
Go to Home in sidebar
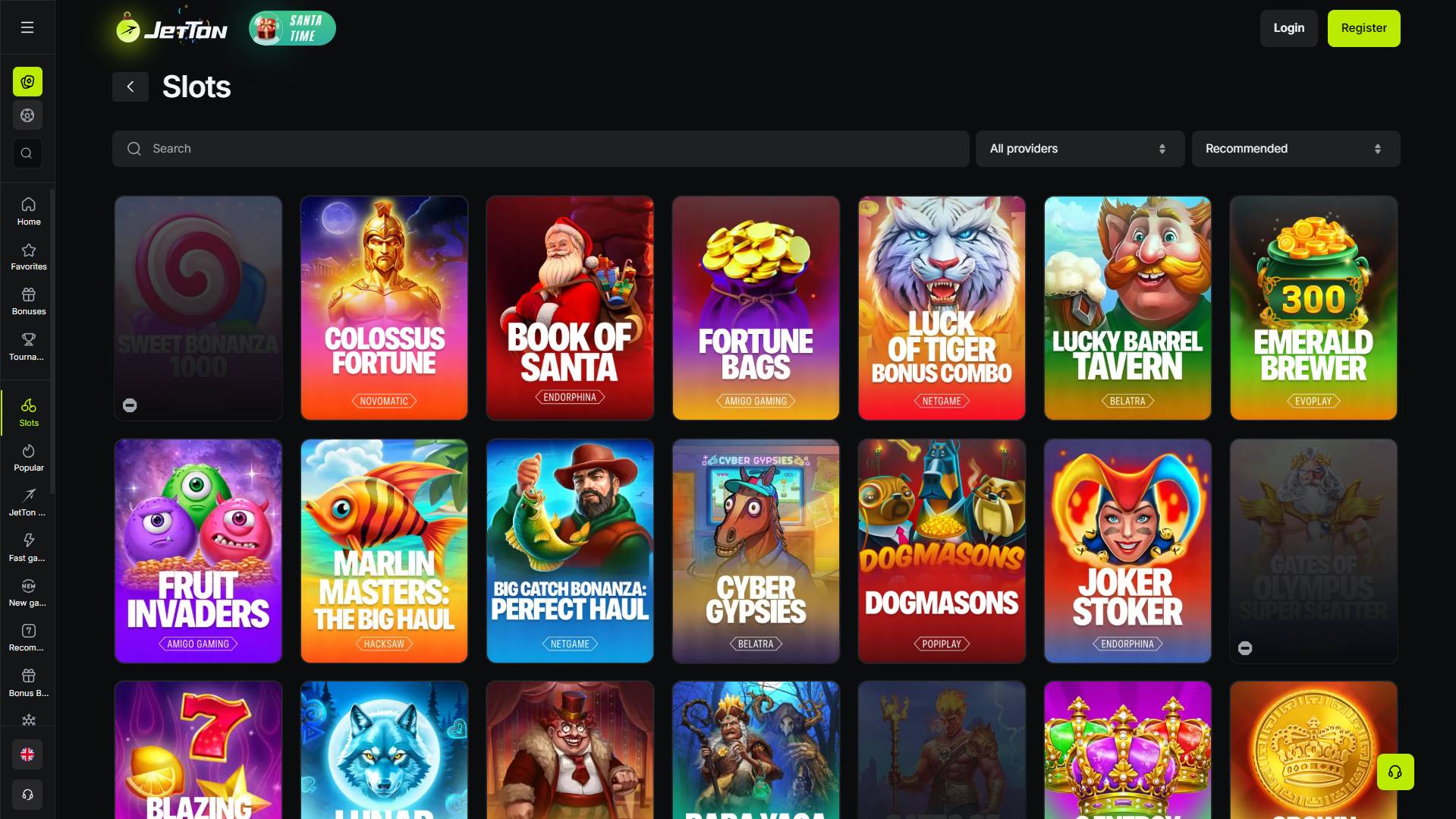(x=29, y=212)
